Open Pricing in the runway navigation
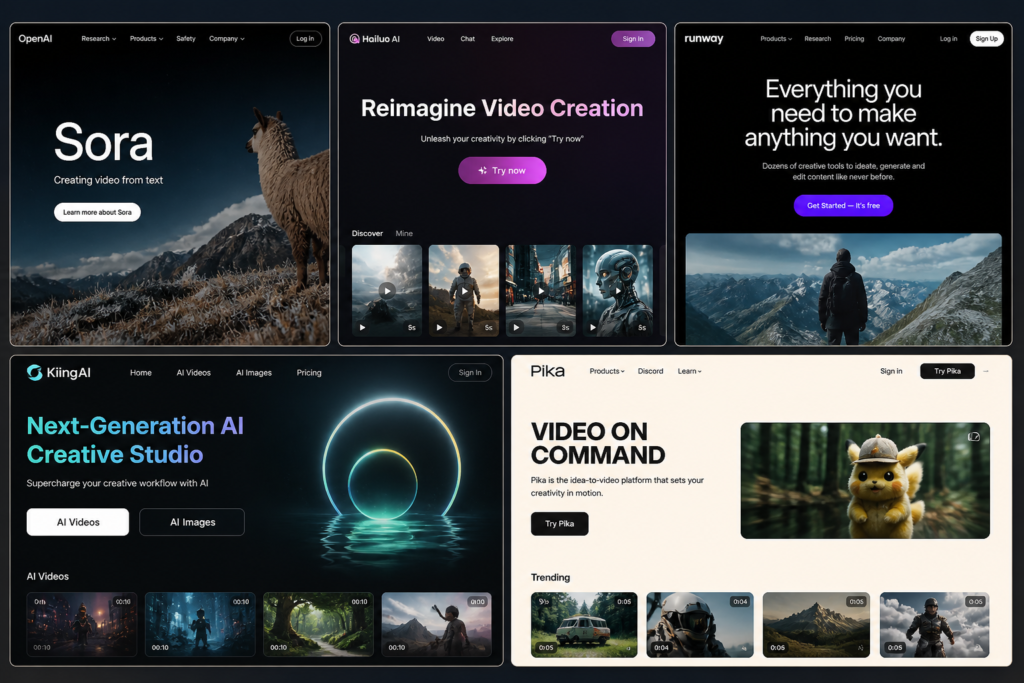 point(854,39)
